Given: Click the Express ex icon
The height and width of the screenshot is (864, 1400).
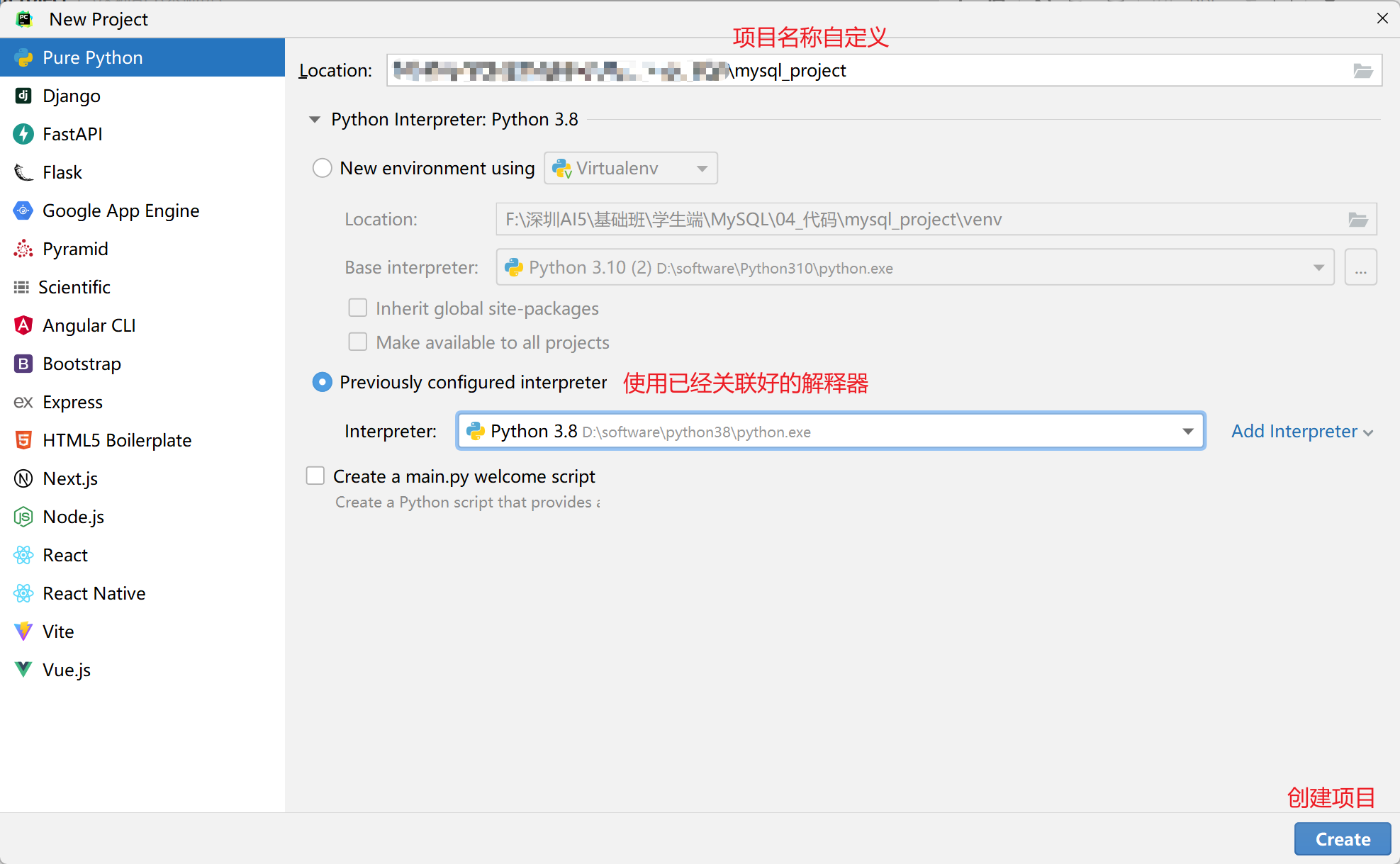Looking at the screenshot, I should (x=23, y=402).
